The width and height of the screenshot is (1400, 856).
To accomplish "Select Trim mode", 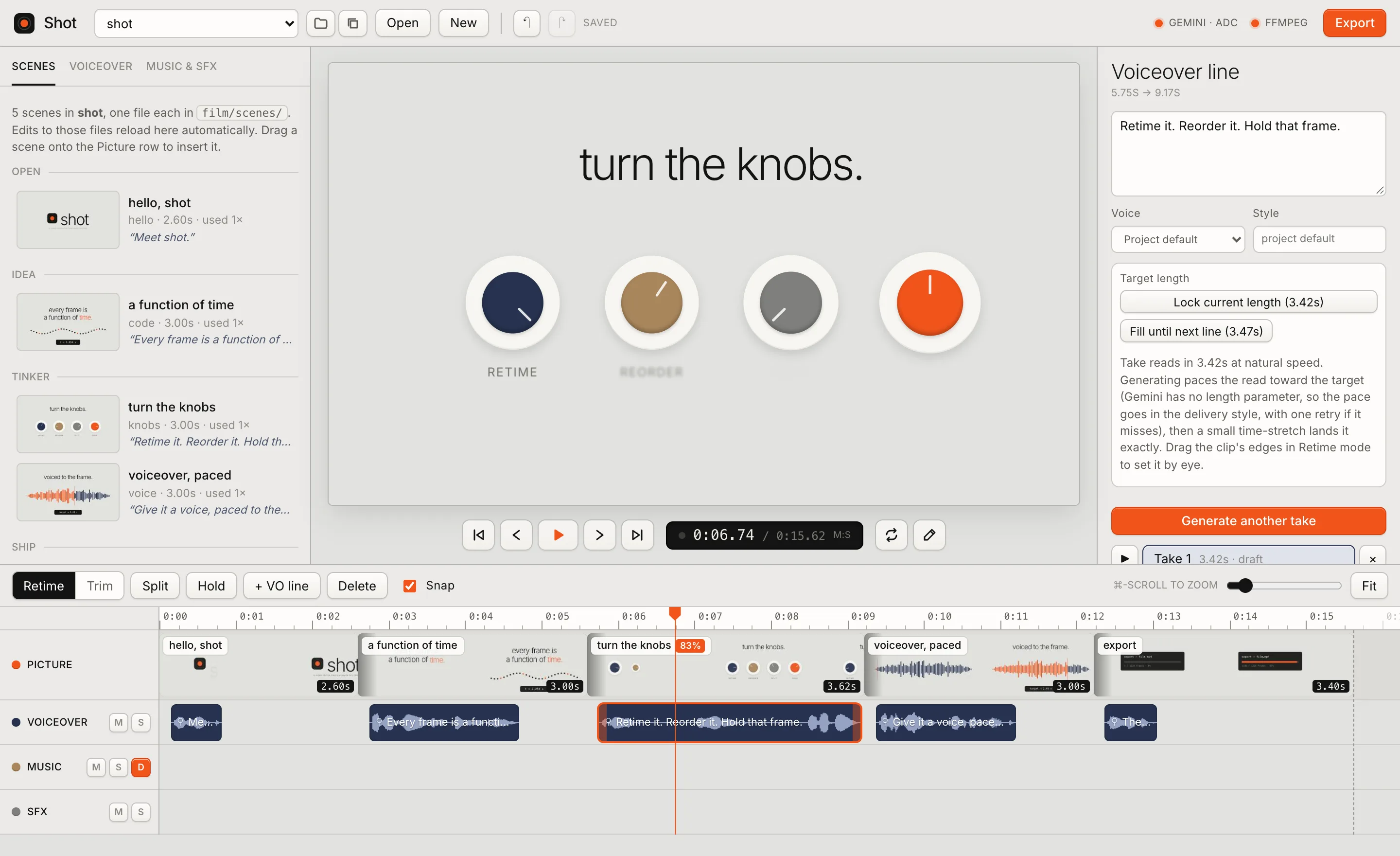I will click(x=100, y=586).
